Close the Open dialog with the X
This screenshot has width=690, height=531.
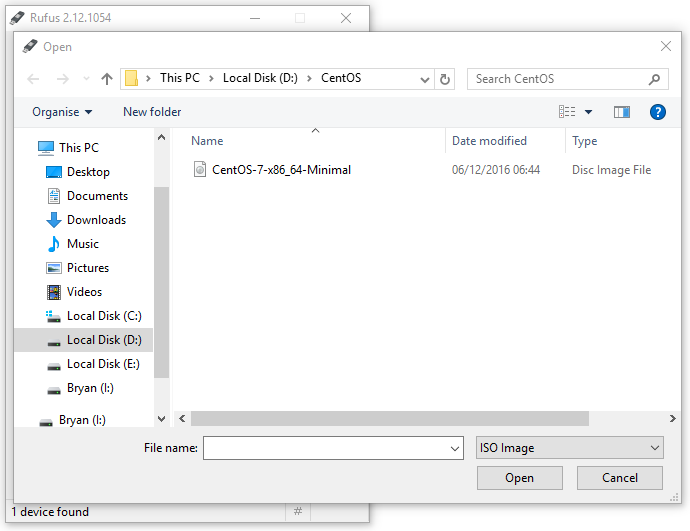(666, 46)
